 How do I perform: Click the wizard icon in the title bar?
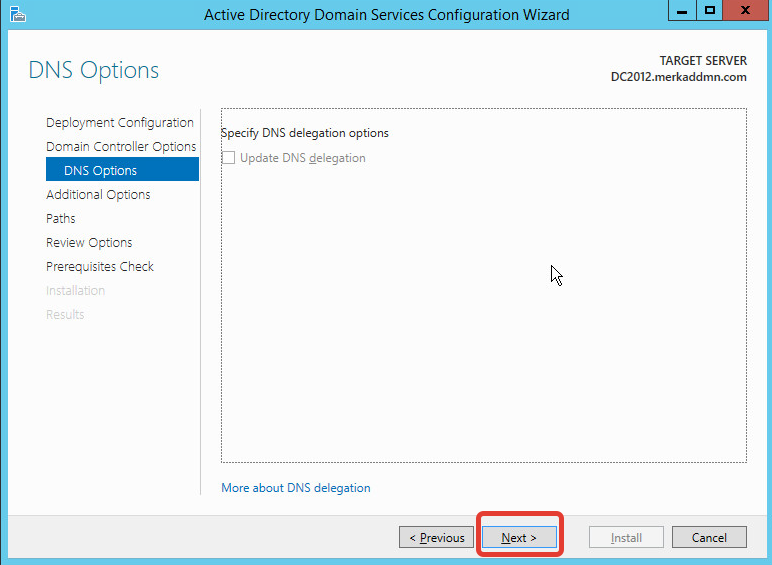(17, 14)
